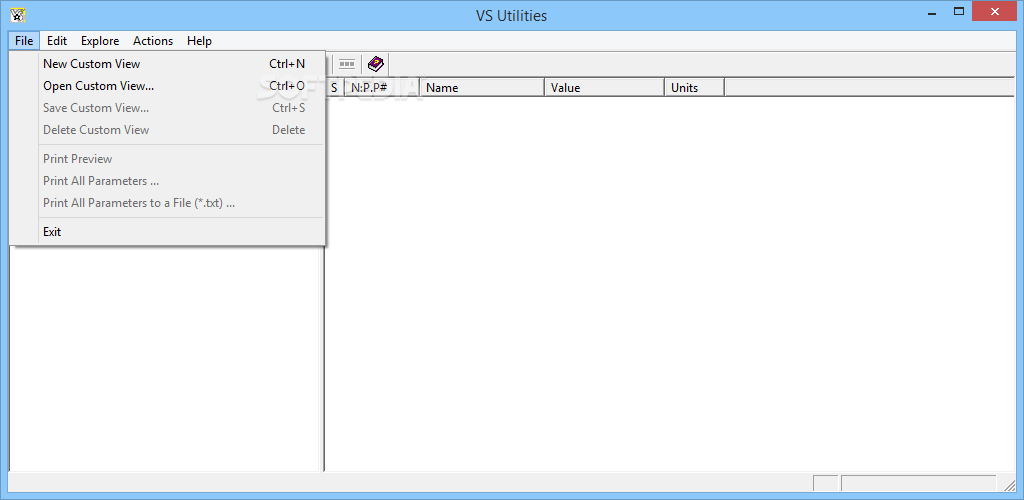Screen dimensions: 1024x500
Task: Close the File menu via the File item
Action: 24,40
